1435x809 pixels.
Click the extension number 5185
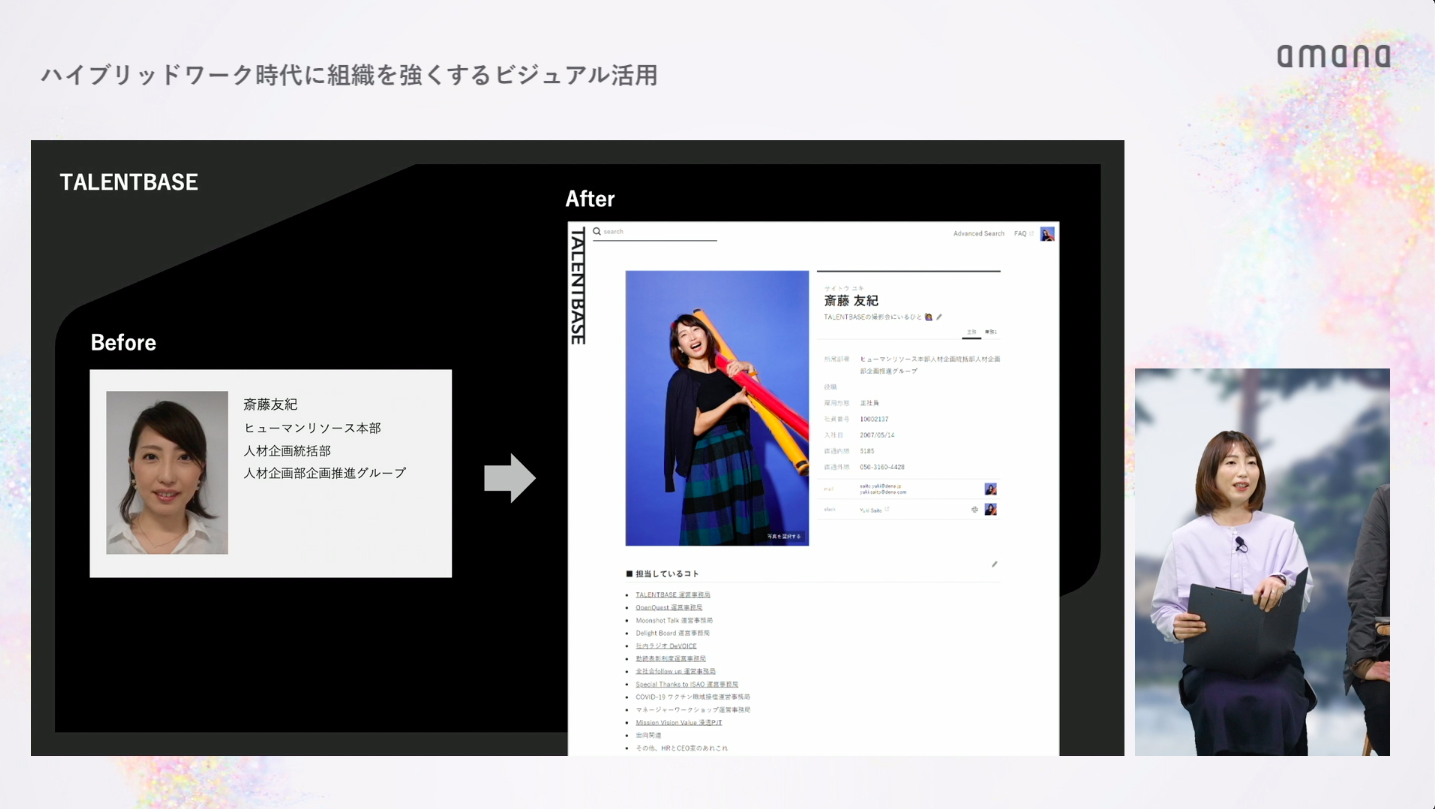click(x=867, y=451)
